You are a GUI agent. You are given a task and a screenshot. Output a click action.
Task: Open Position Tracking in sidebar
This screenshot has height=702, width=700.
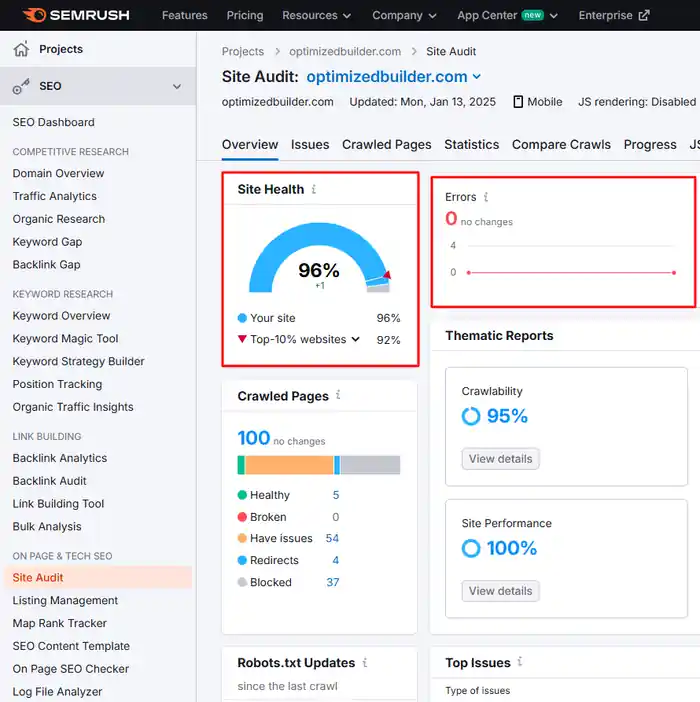(x=57, y=384)
